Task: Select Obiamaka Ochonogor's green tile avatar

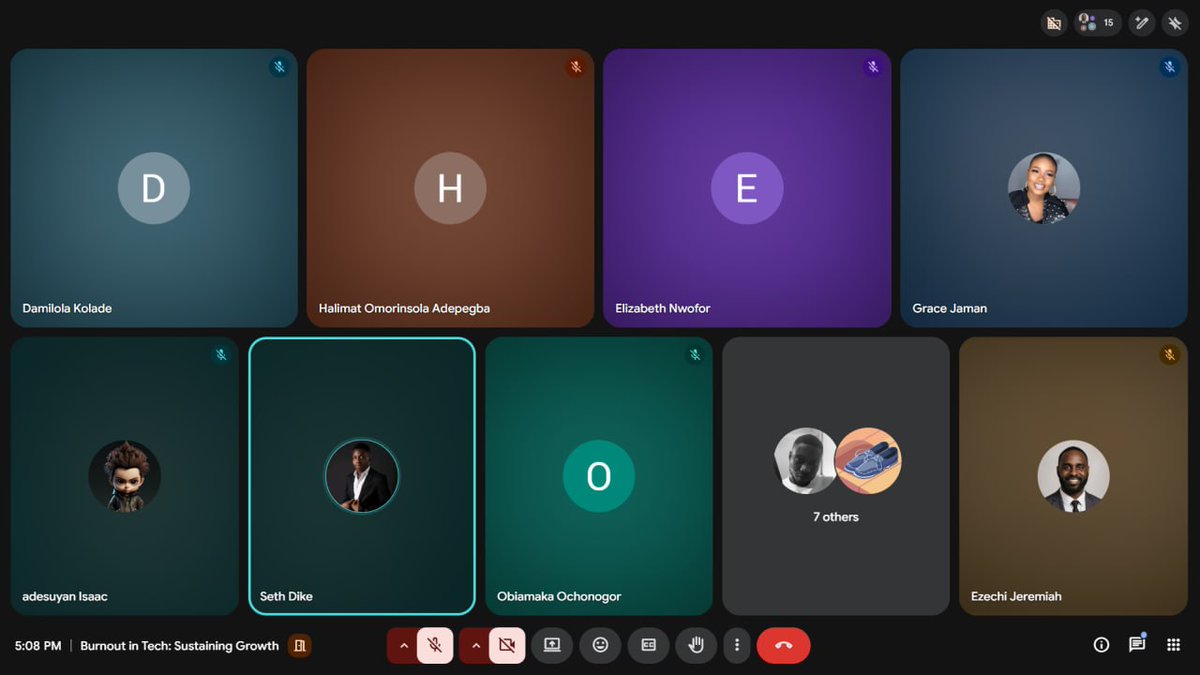Action: pyautogui.click(x=599, y=476)
